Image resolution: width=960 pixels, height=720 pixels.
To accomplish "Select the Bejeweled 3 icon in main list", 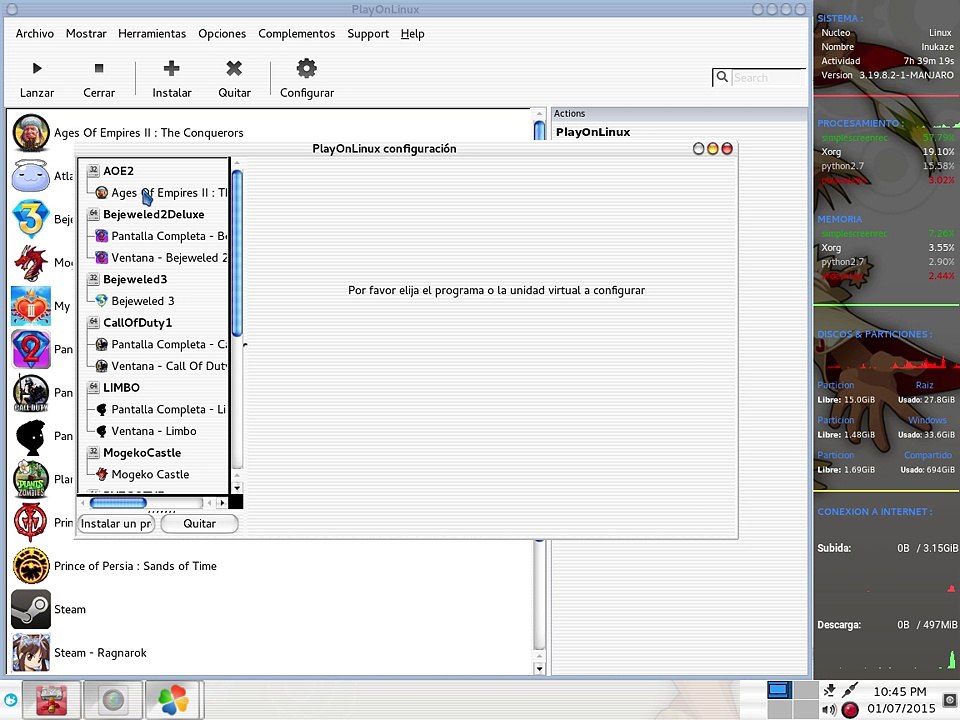I will pyautogui.click(x=31, y=219).
